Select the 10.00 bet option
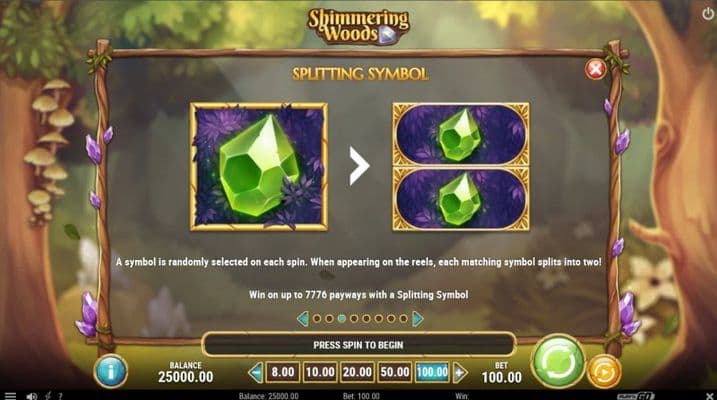 pos(320,372)
